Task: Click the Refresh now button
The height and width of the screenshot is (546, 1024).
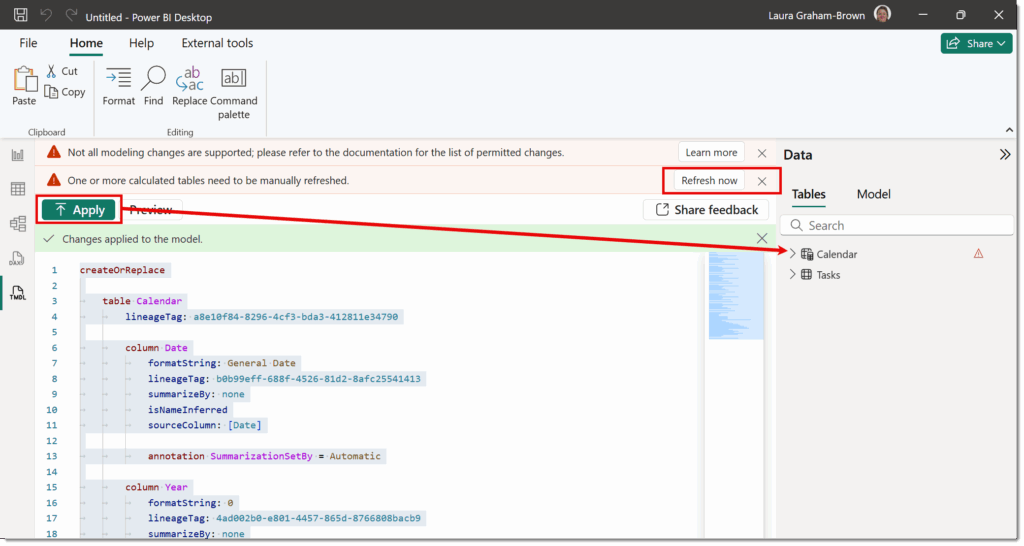Action: [709, 180]
